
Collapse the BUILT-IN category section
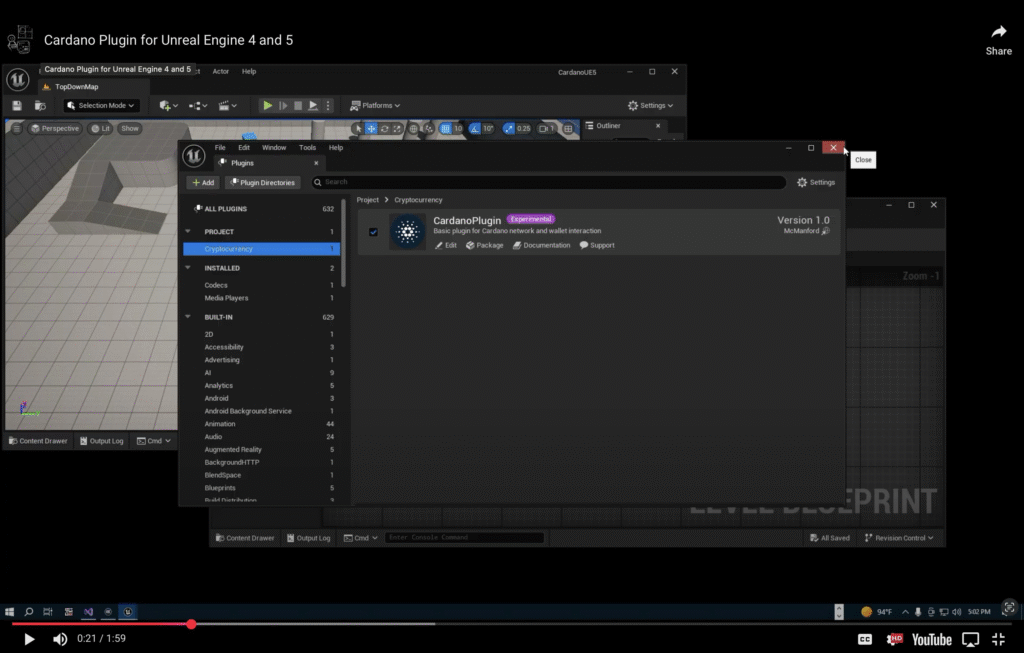pos(188,317)
